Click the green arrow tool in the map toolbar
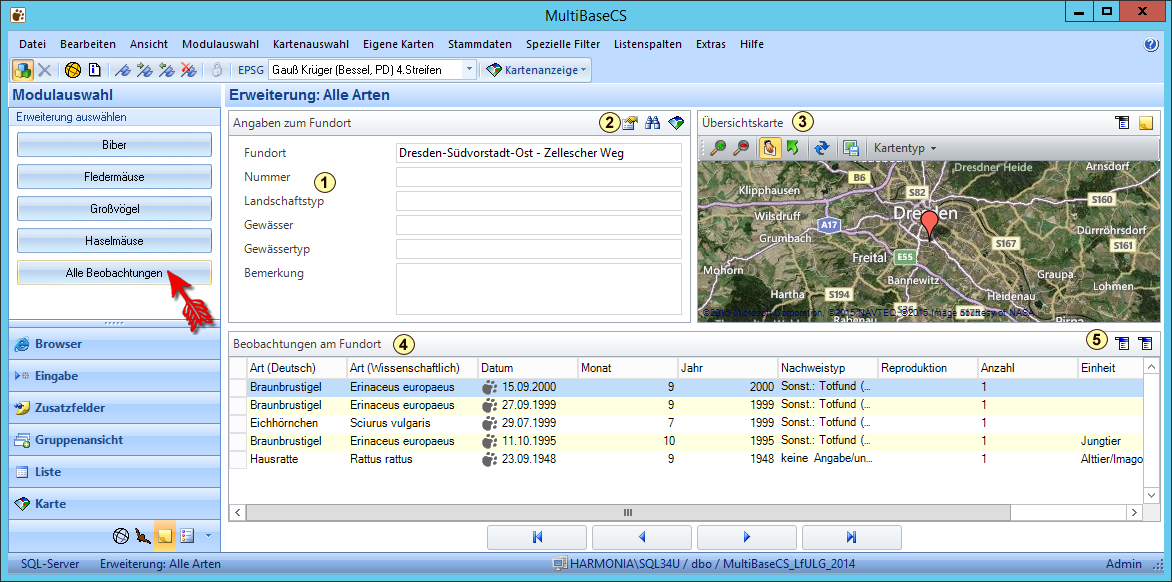The image size is (1172, 582). coord(792,148)
